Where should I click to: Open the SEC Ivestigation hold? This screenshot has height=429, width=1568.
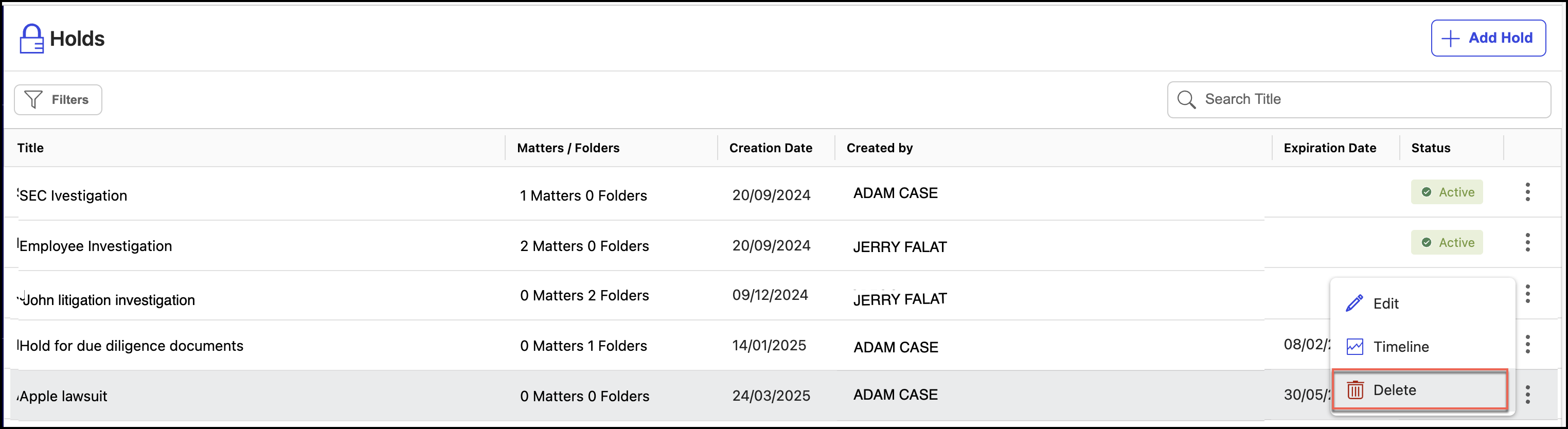click(73, 196)
